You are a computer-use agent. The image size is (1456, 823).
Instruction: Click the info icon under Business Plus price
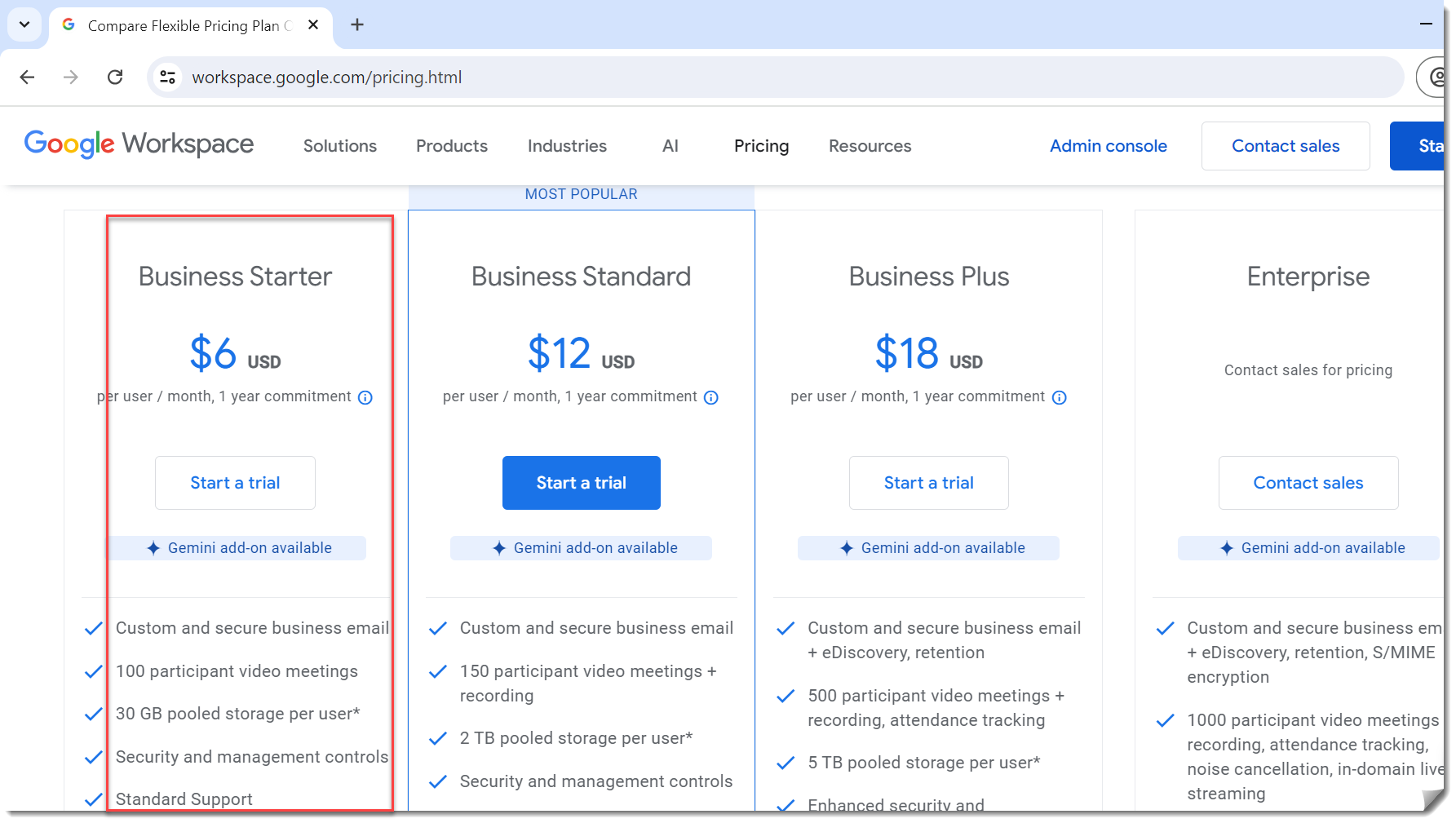(1059, 397)
